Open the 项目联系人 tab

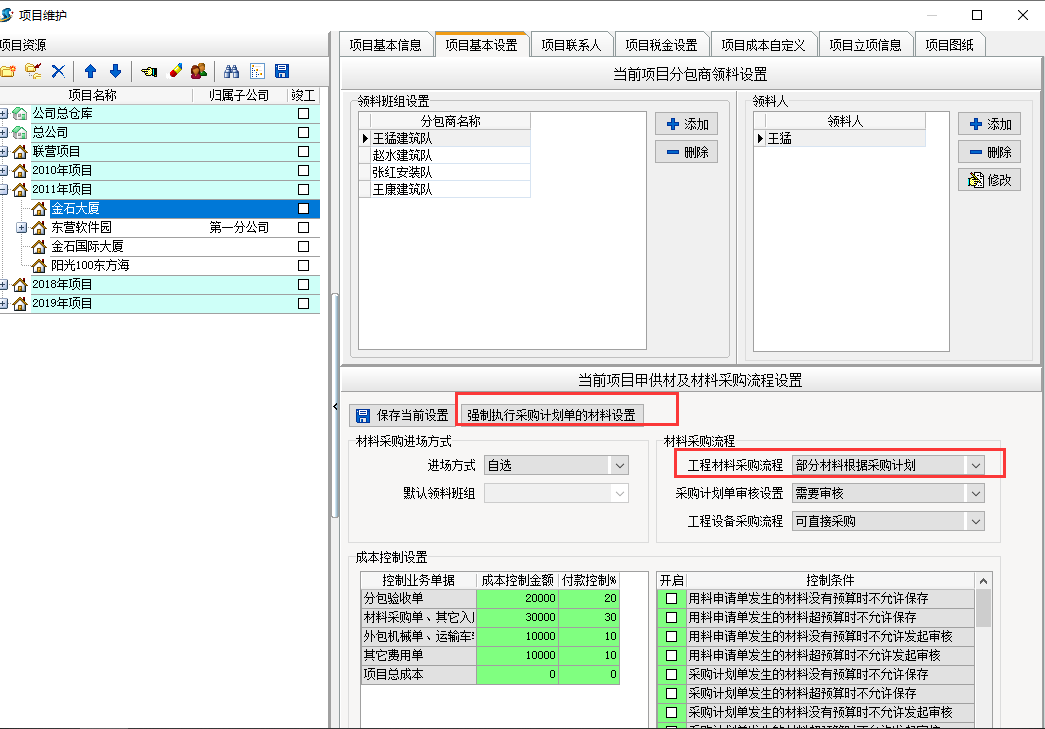(571, 45)
